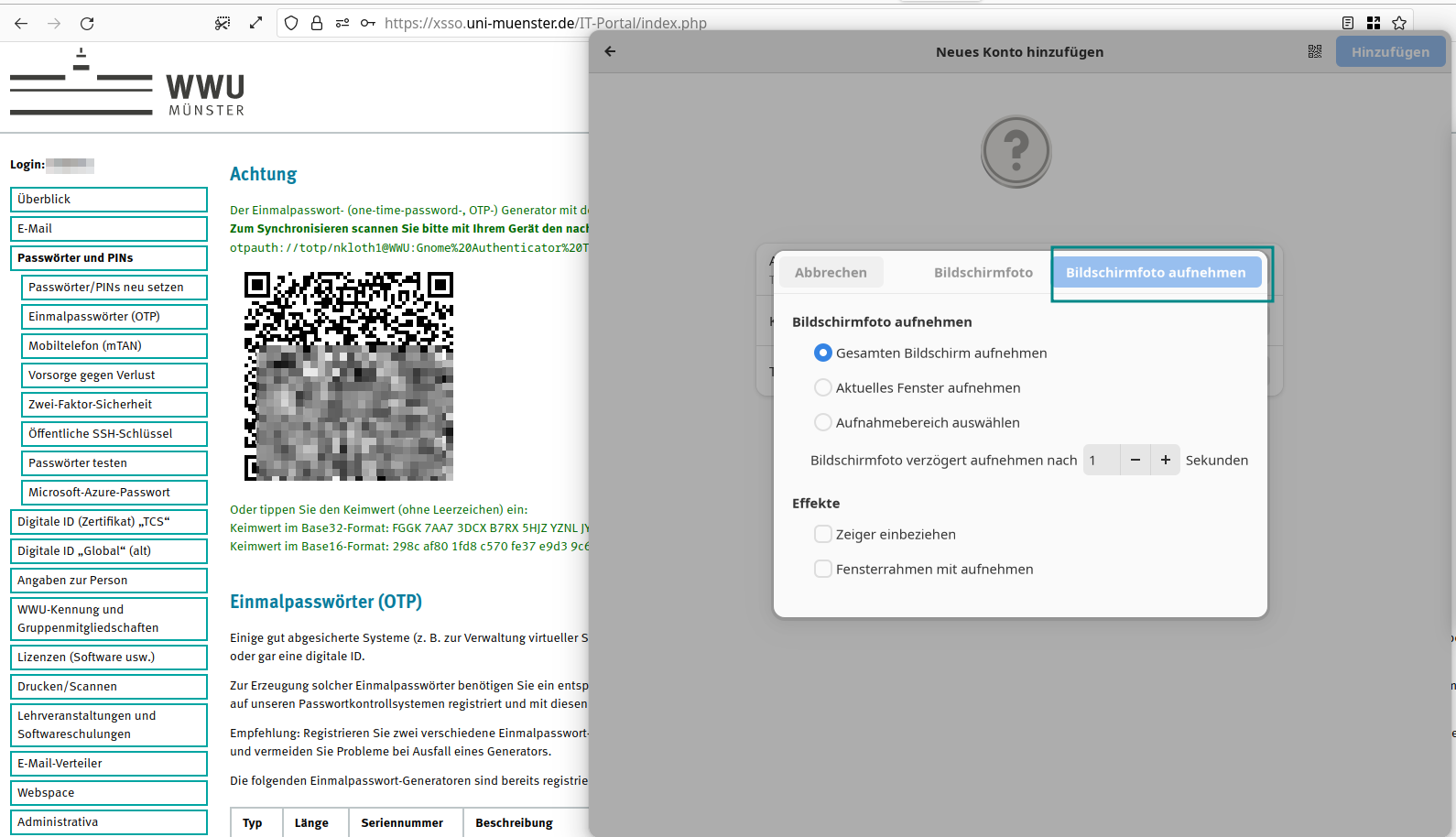Open Passwörter und PINs menu entry

pos(108,258)
